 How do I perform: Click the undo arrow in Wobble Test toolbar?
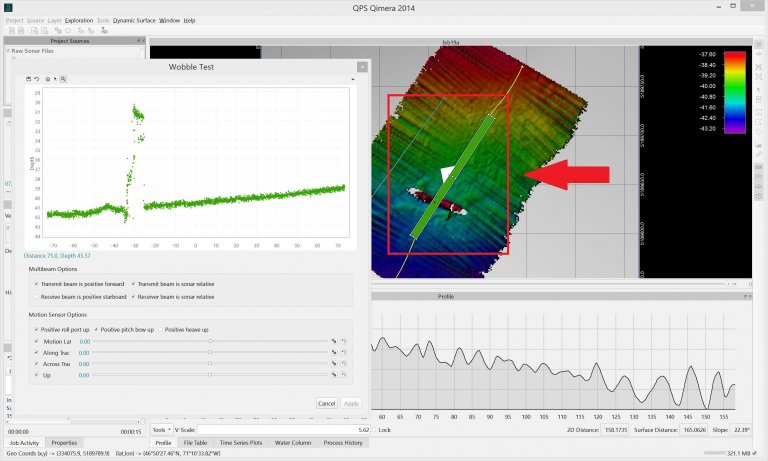tap(37, 78)
